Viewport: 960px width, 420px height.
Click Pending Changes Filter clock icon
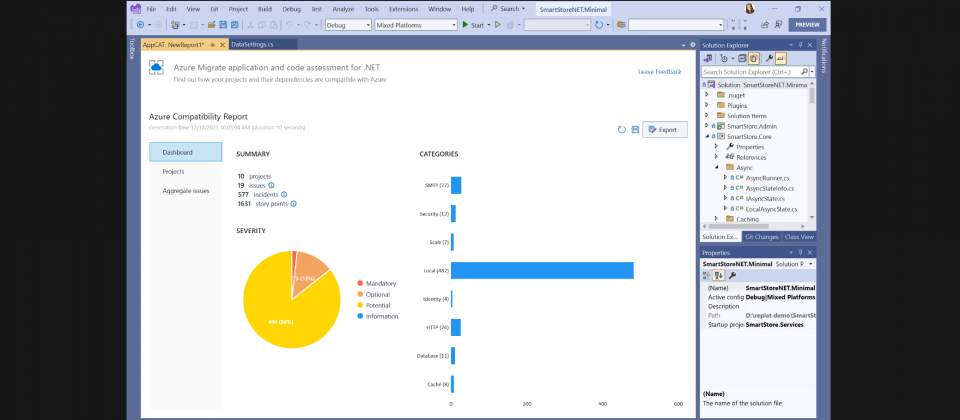click(724, 58)
